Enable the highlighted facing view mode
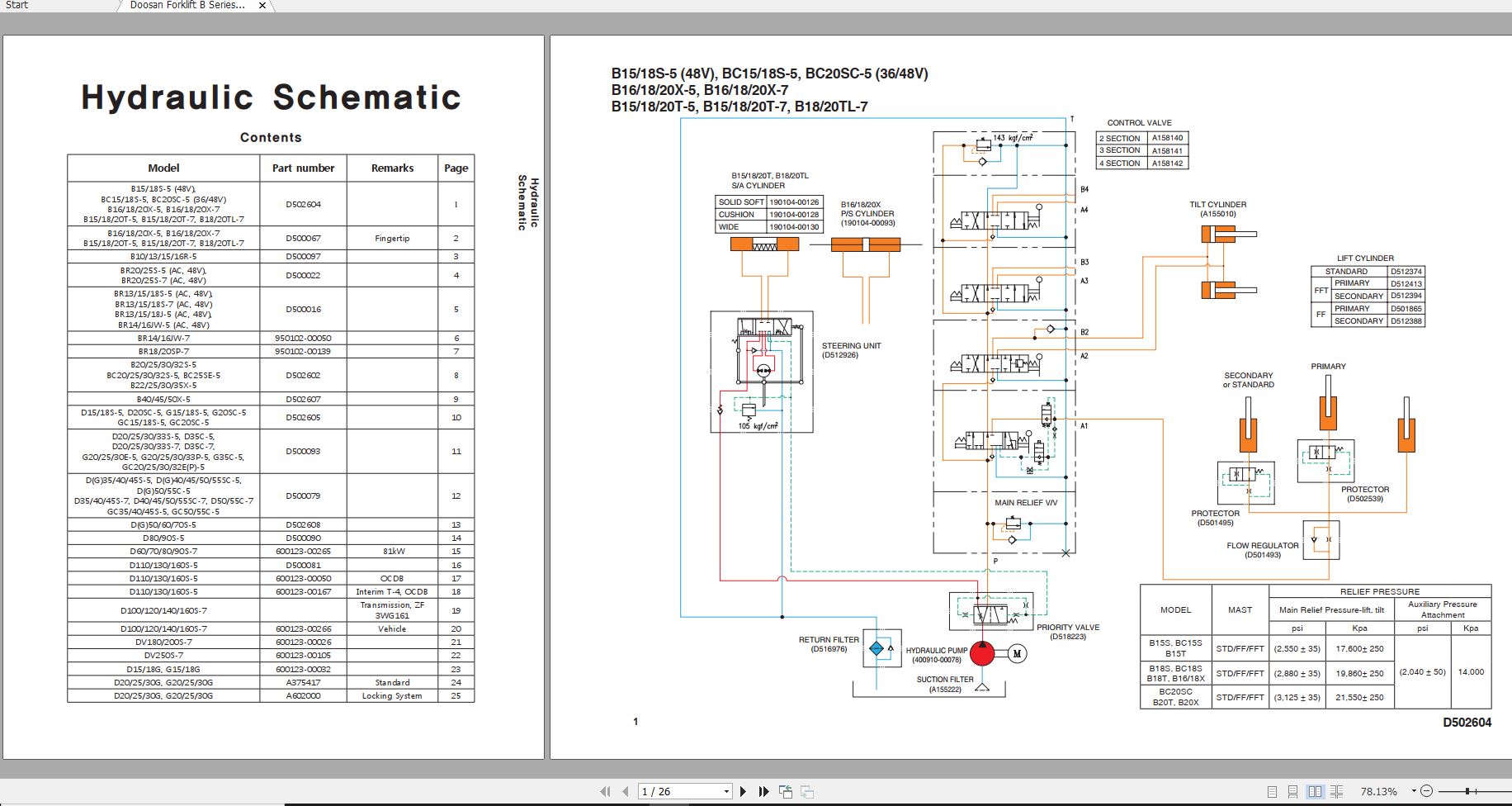Image resolution: width=1512 pixels, height=806 pixels. tap(1315, 791)
